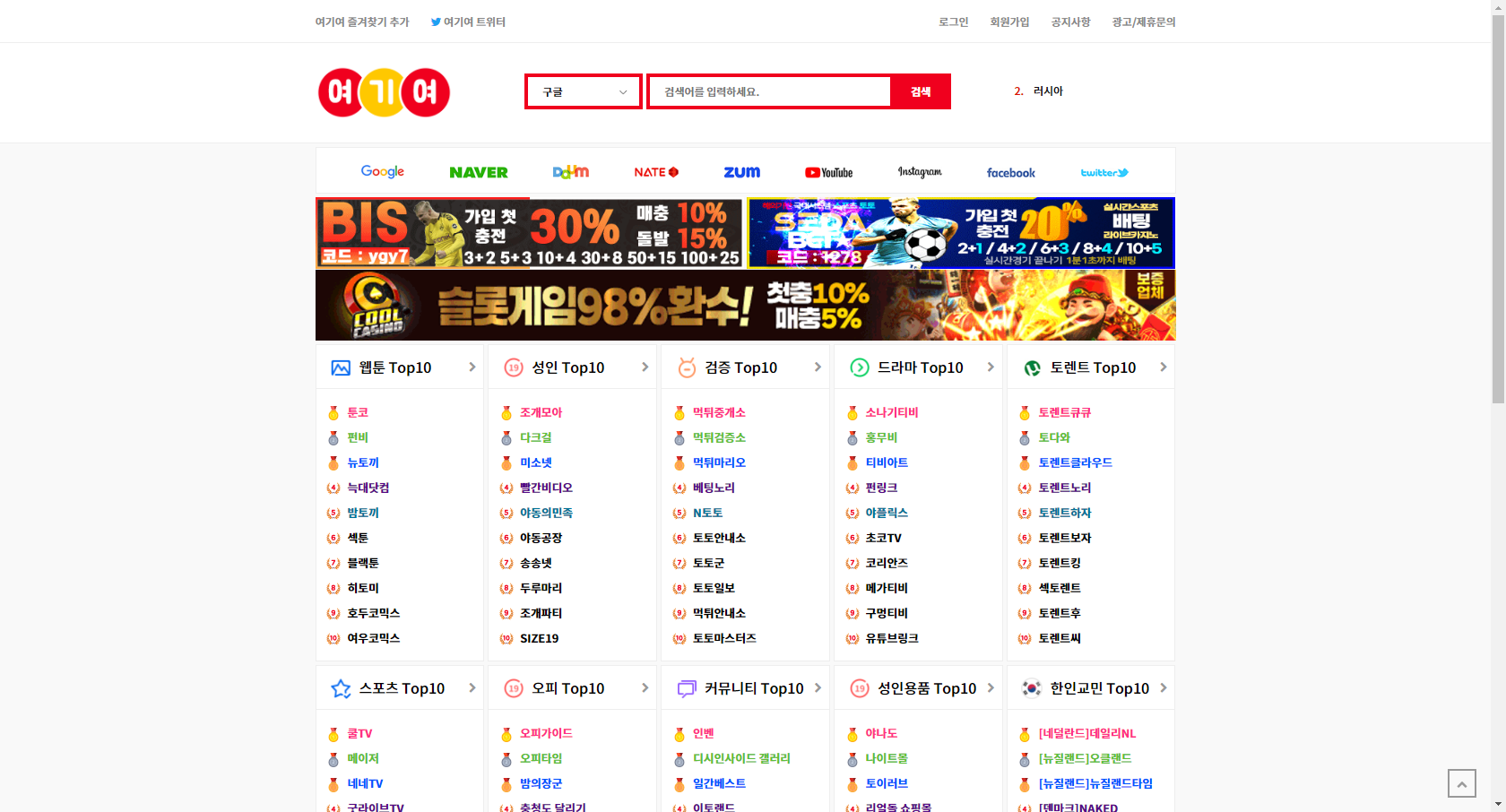Open the ZUM shortcut logo
The width and height of the screenshot is (1506, 812).
tap(742, 172)
